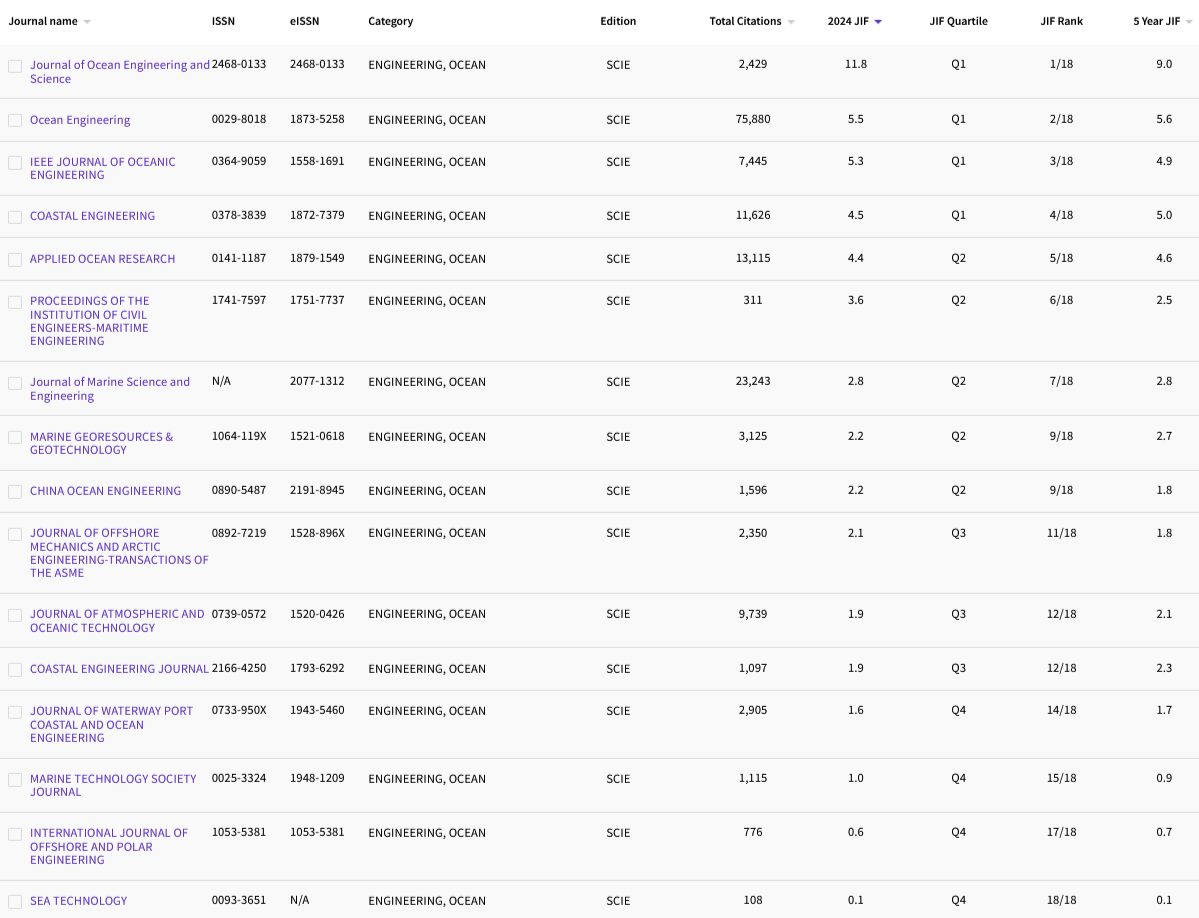The image size is (1199, 918).
Task: Tick the checkbox for Ocean Engineering
Action: point(15,120)
